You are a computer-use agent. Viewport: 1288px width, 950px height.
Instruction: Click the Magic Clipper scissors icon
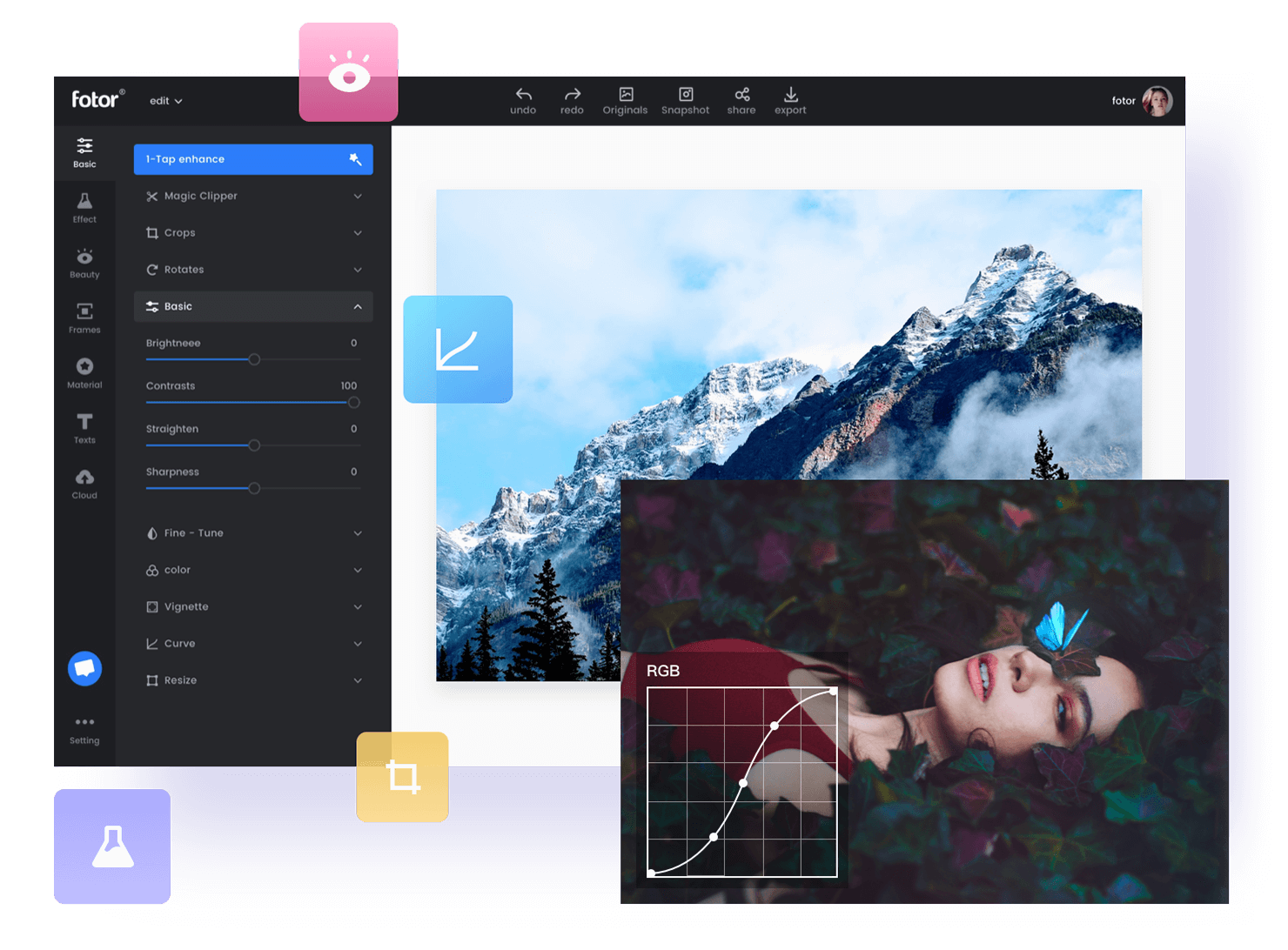point(152,197)
